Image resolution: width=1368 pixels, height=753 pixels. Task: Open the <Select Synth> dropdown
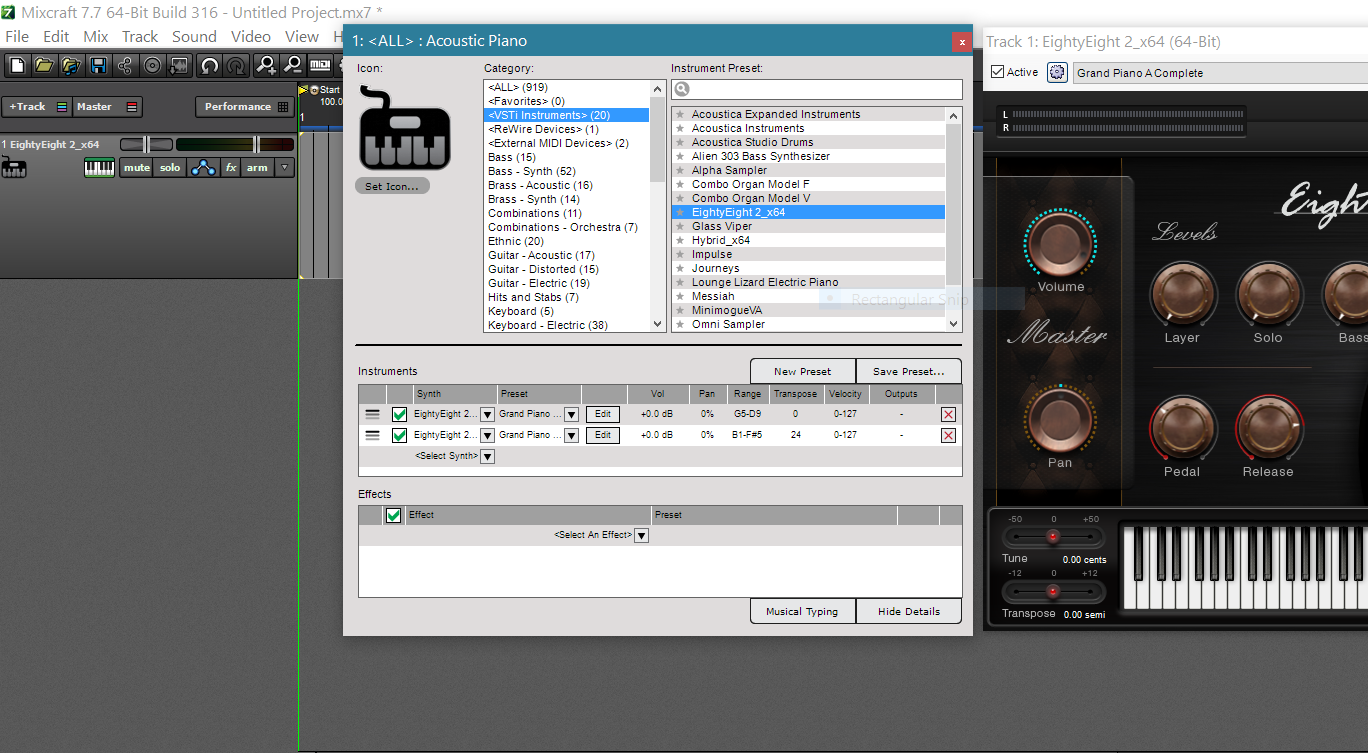(487, 456)
